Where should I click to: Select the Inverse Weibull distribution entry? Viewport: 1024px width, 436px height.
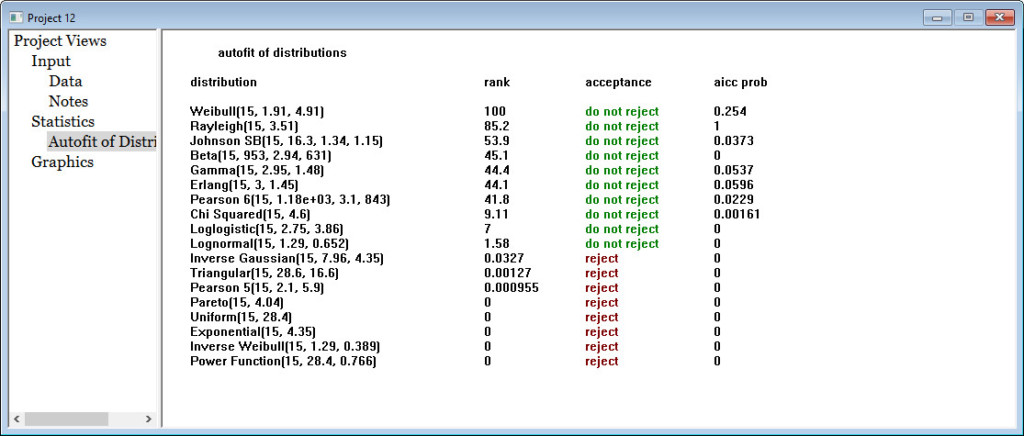(285, 347)
